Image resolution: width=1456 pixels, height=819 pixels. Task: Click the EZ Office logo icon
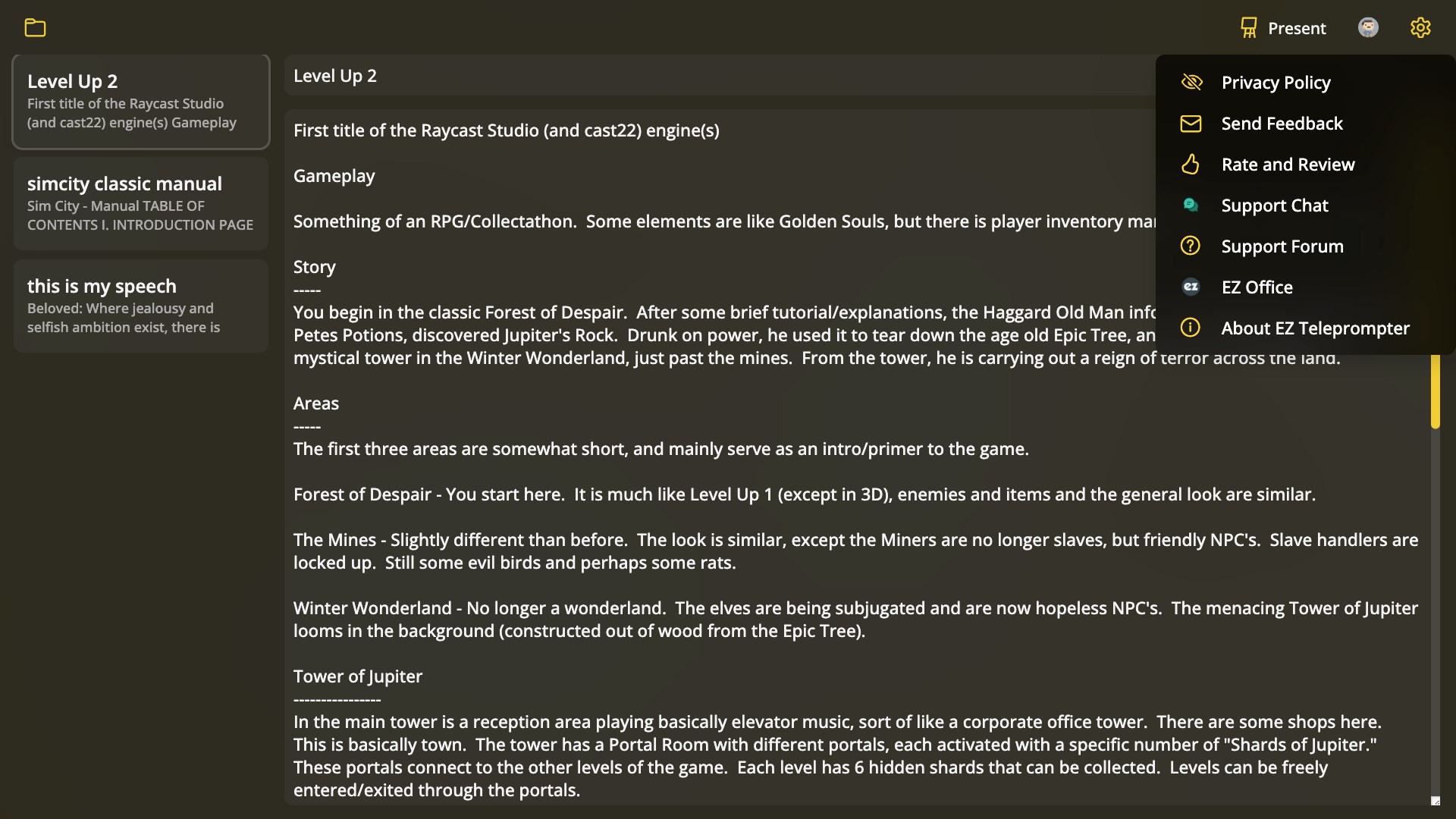[1191, 287]
